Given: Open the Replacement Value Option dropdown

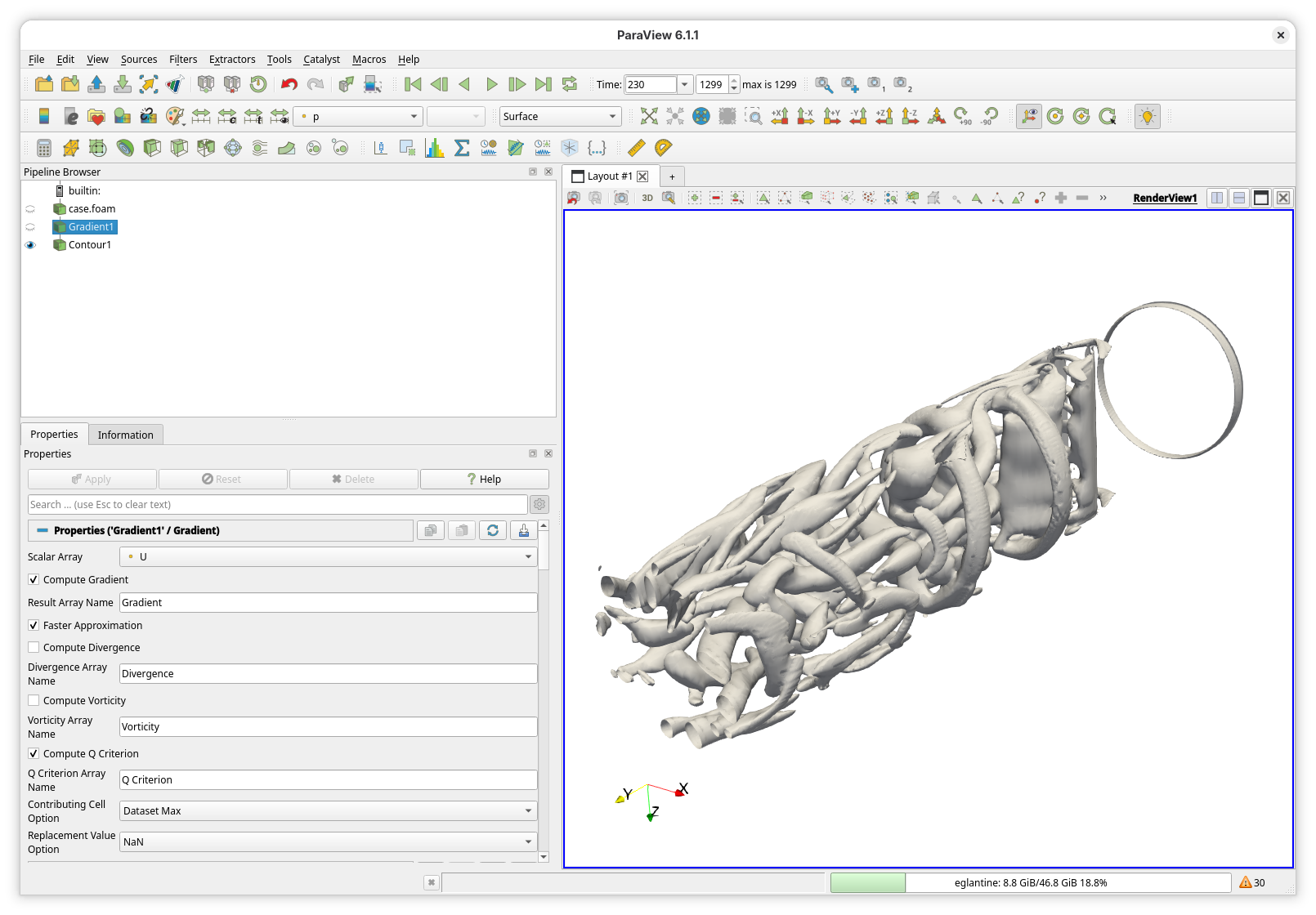Looking at the screenshot, I should pyautogui.click(x=329, y=842).
